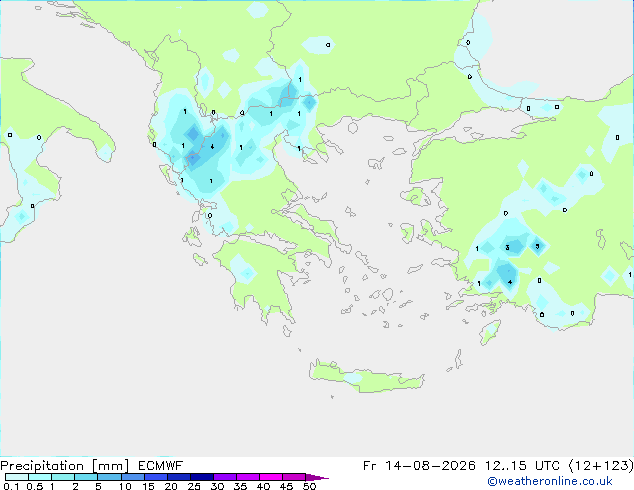Click the 25 to 30 mm legend swatch

coord(201,477)
